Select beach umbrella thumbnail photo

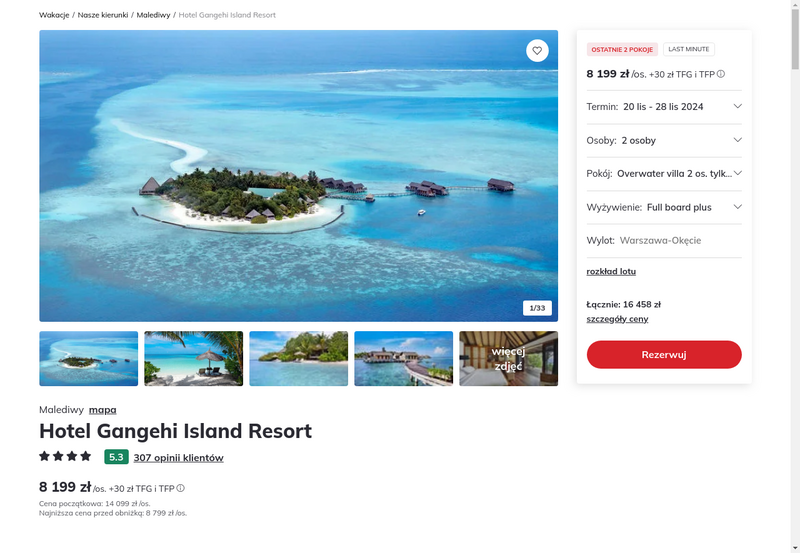[193, 358]
